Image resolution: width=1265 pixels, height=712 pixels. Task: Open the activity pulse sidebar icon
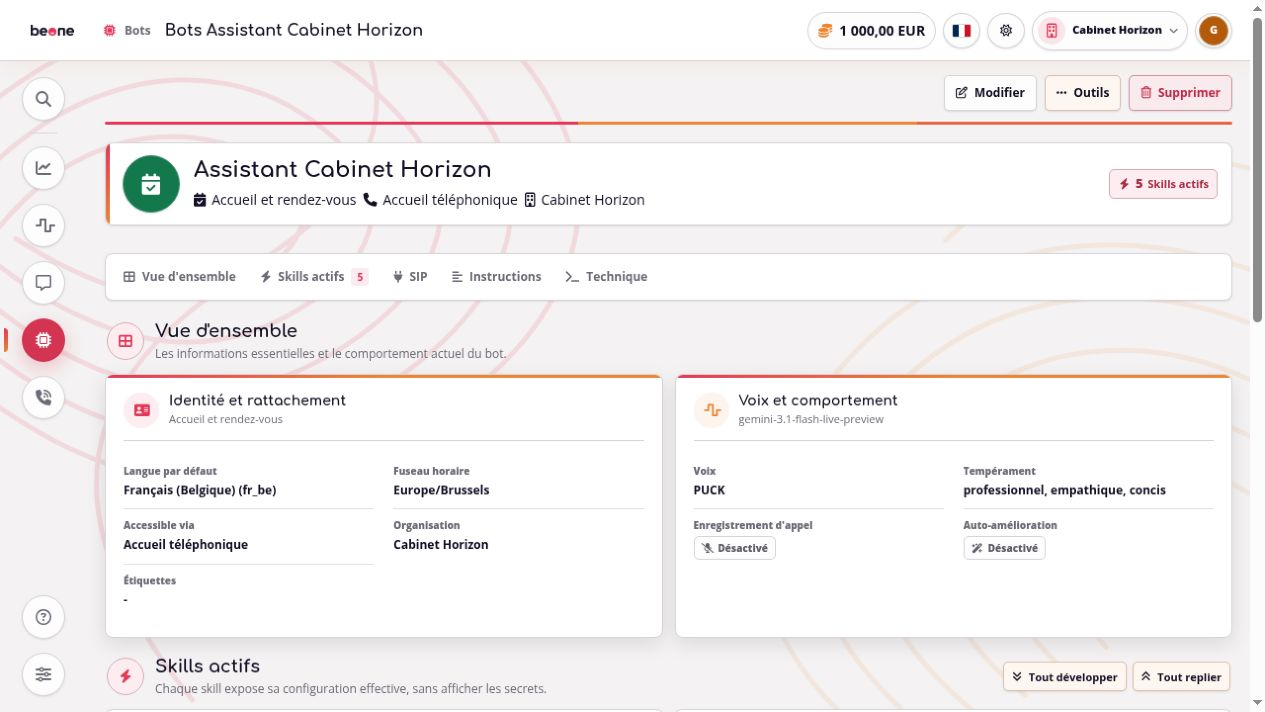click(43, 225)
